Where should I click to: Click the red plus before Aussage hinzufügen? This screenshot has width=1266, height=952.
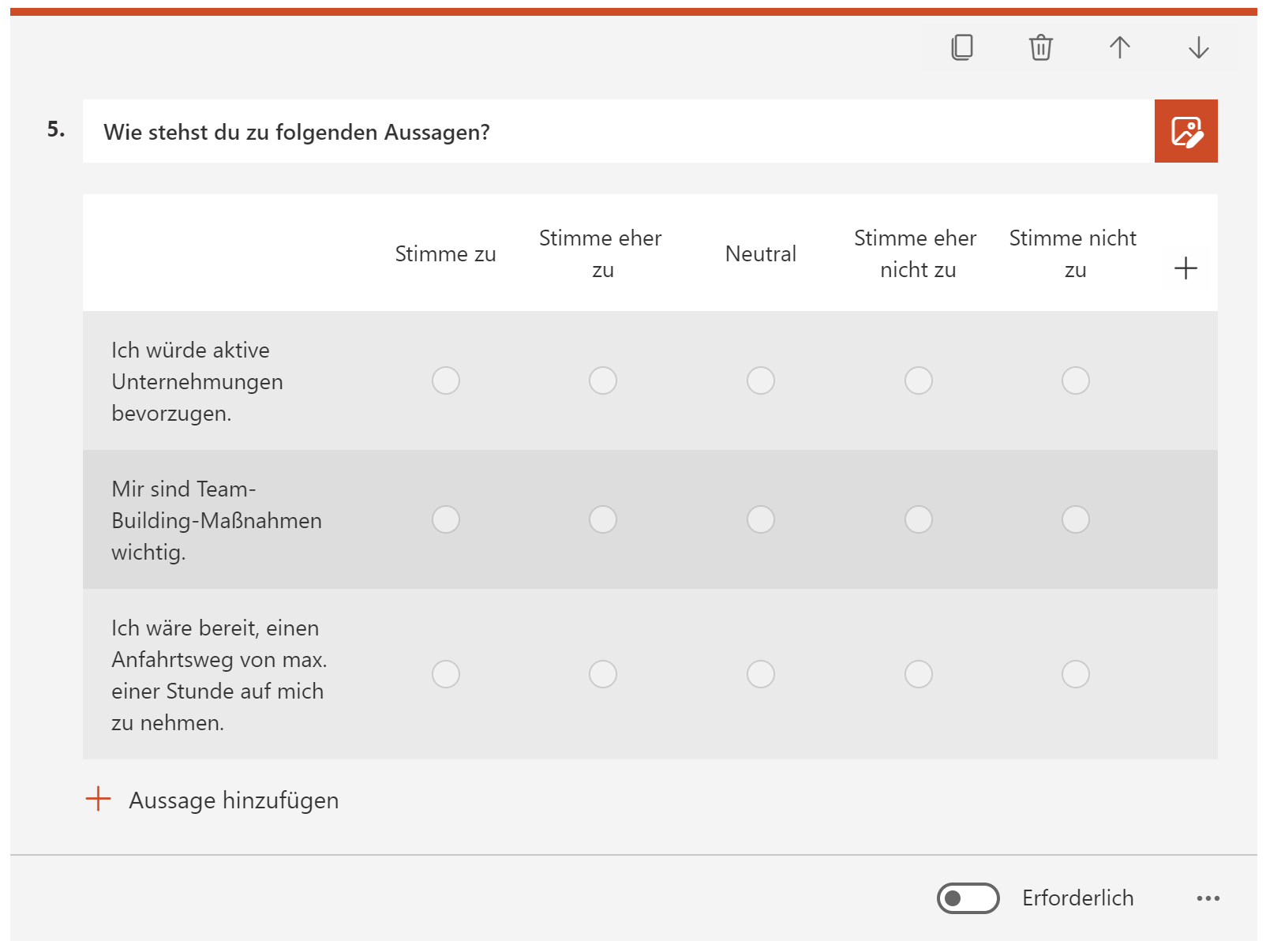(x=99, y=799)
